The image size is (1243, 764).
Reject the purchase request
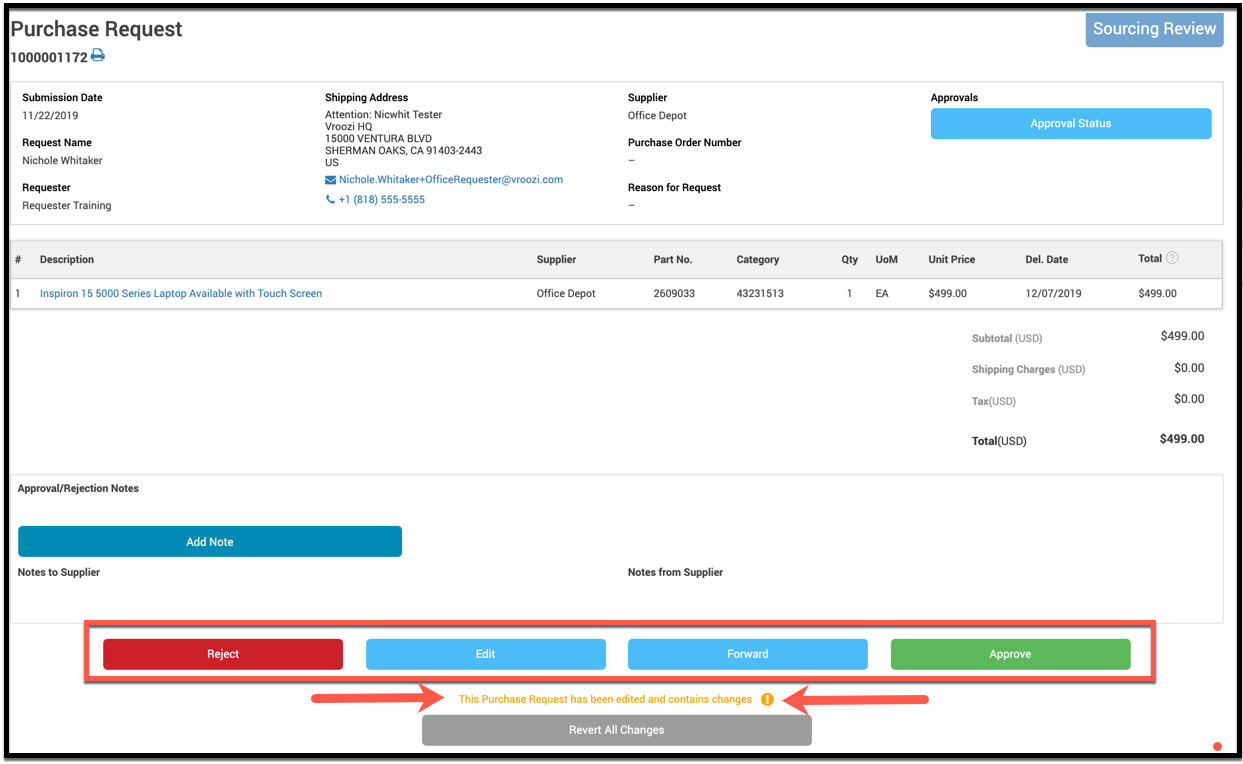223,654
